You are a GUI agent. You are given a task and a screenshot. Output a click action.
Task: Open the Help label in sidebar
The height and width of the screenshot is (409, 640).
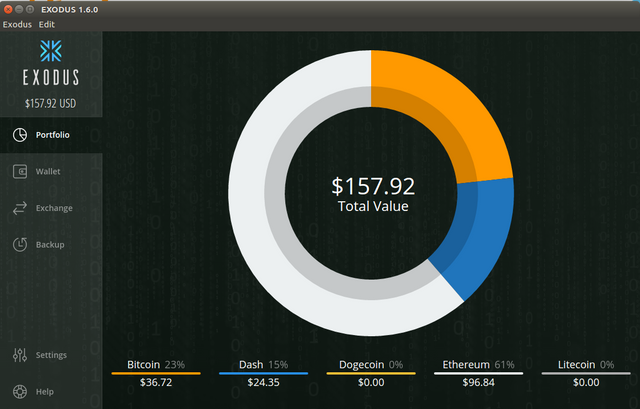click(44, 391)
